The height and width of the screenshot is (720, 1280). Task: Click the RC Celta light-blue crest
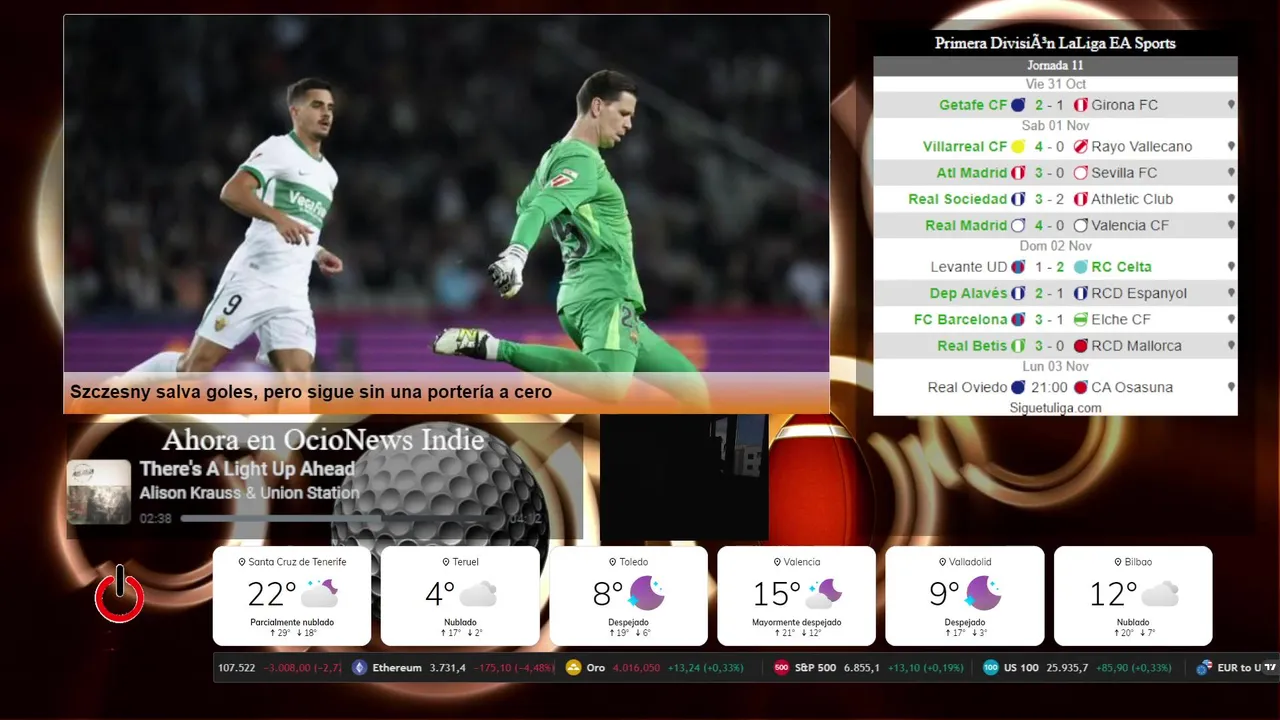click(x=1080, y=267)
